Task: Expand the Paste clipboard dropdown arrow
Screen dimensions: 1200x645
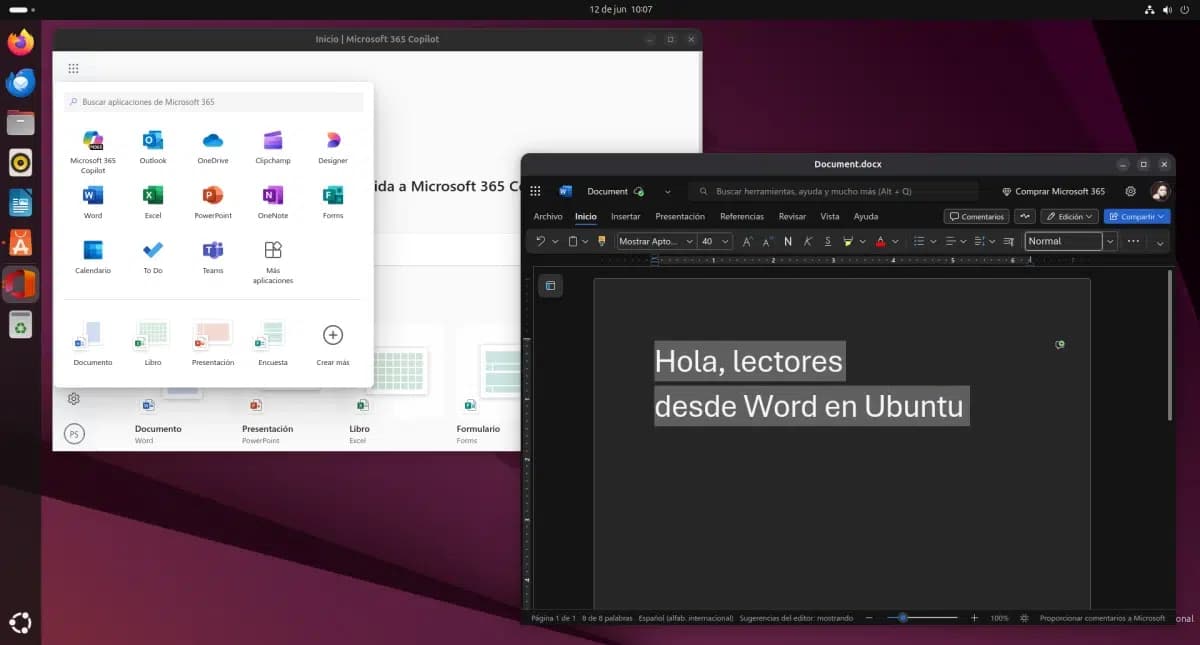Action: tap(586, 241)
